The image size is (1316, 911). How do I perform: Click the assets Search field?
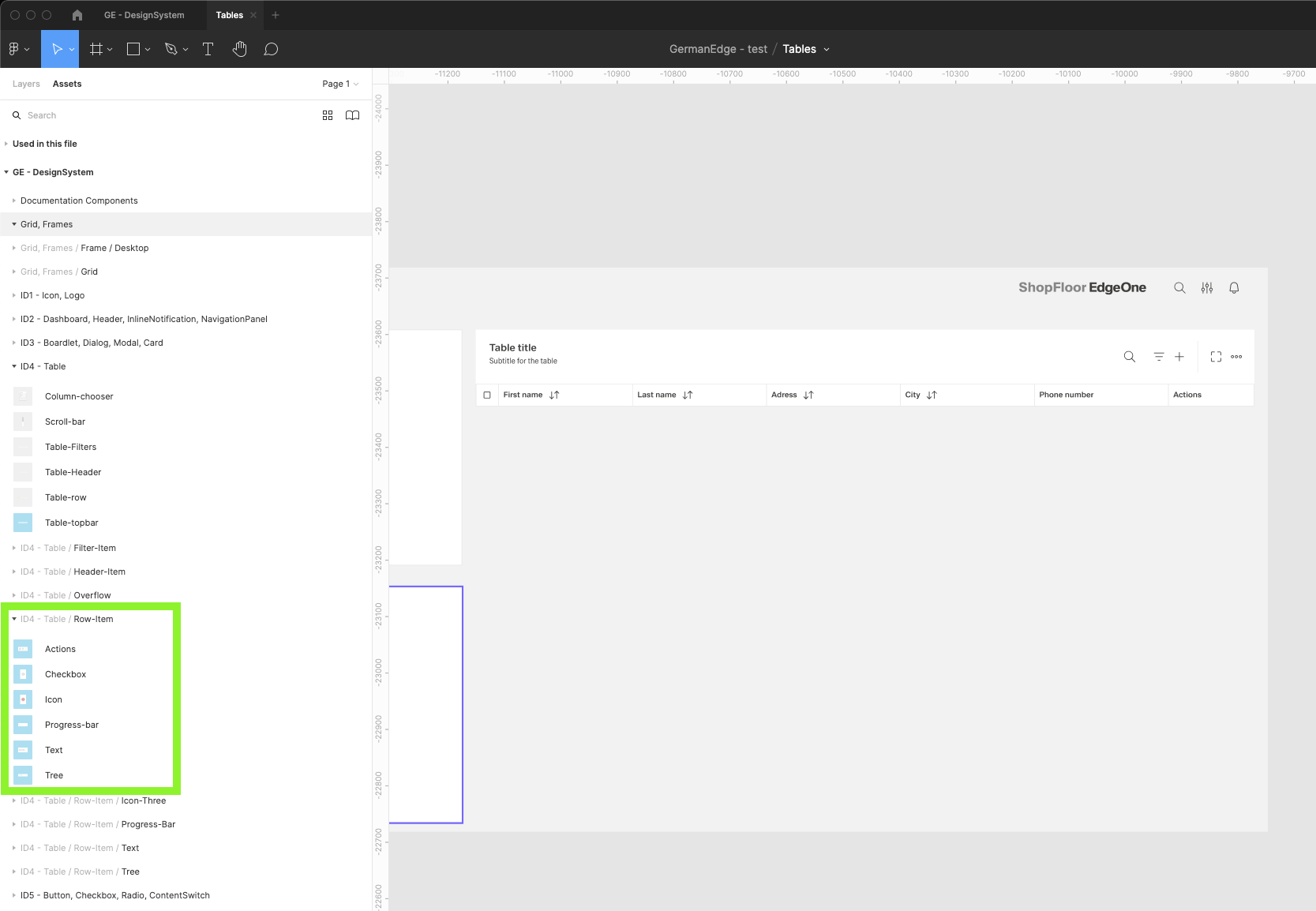[158, 115]
